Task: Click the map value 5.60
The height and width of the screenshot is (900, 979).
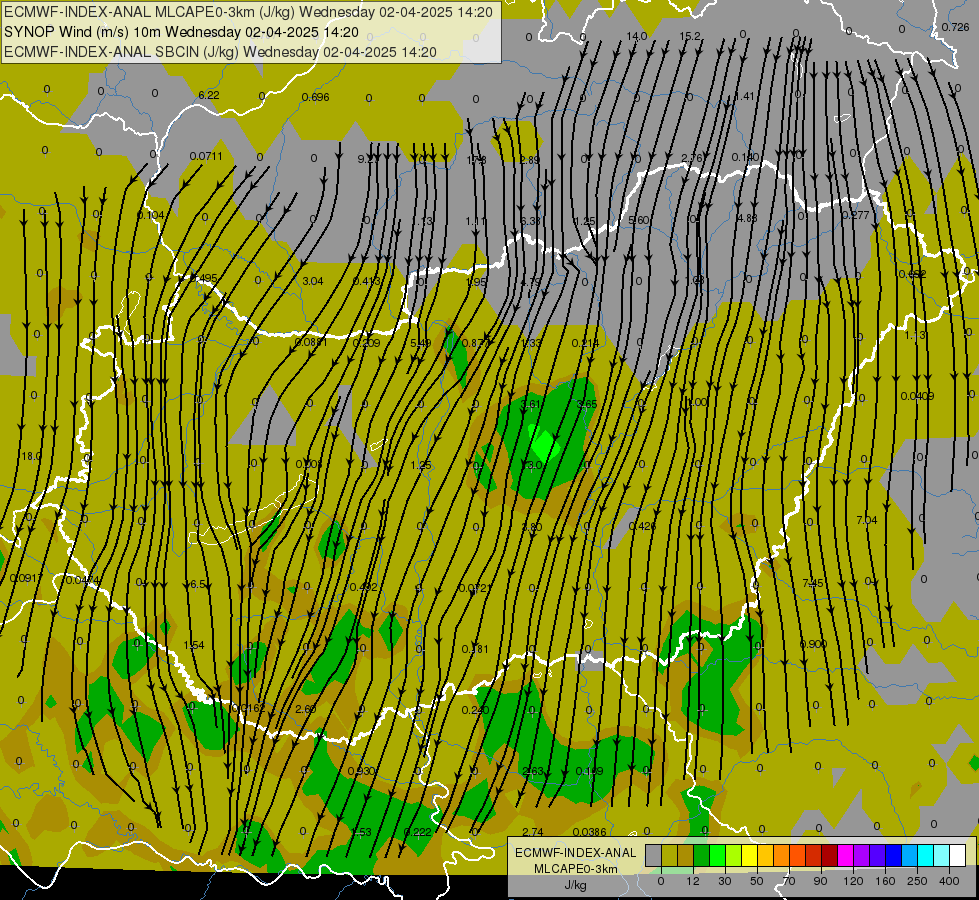Action: pyautogui.click(x=638, y=220)
